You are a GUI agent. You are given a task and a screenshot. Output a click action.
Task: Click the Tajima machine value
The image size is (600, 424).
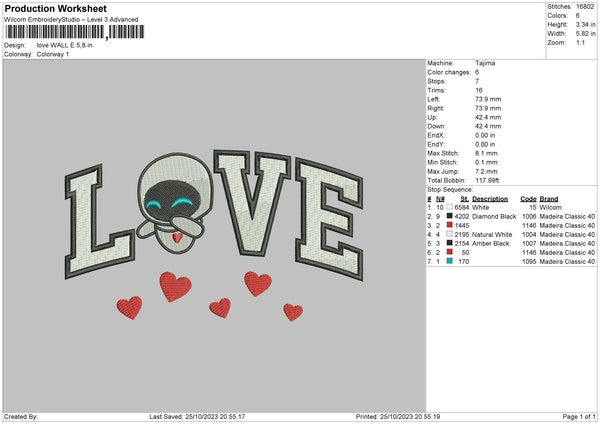[486, 63]
